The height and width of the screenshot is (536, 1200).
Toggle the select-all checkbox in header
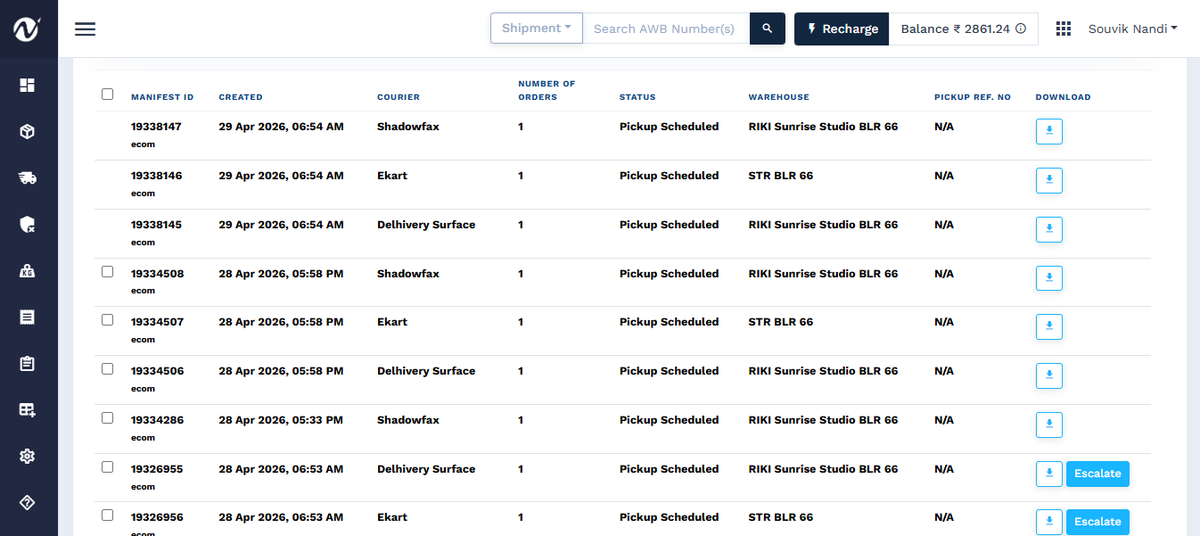coord(108,94)
